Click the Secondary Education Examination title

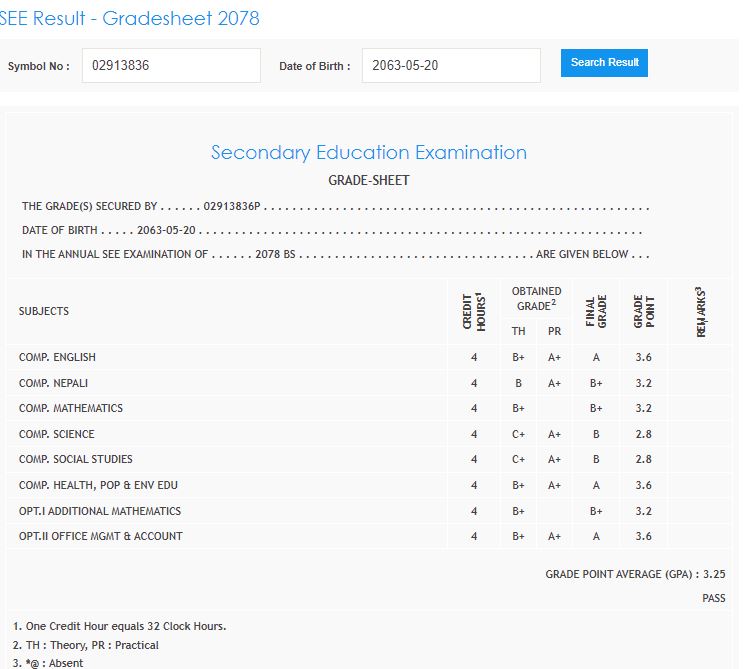pyautogui.click(x=368, y=153)
